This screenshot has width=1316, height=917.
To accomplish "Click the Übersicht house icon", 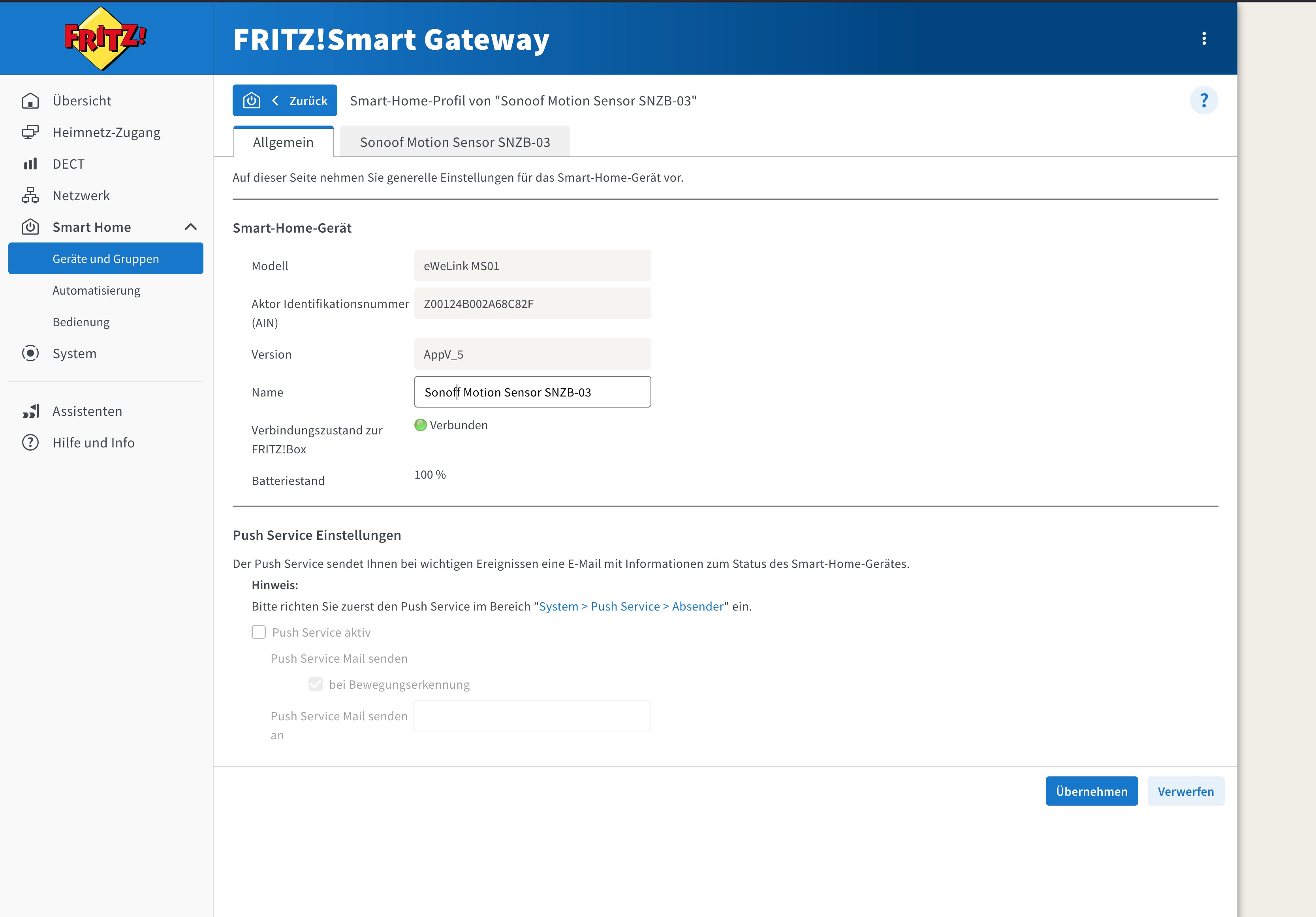I will pyautogui.click(x=30, y=101).
